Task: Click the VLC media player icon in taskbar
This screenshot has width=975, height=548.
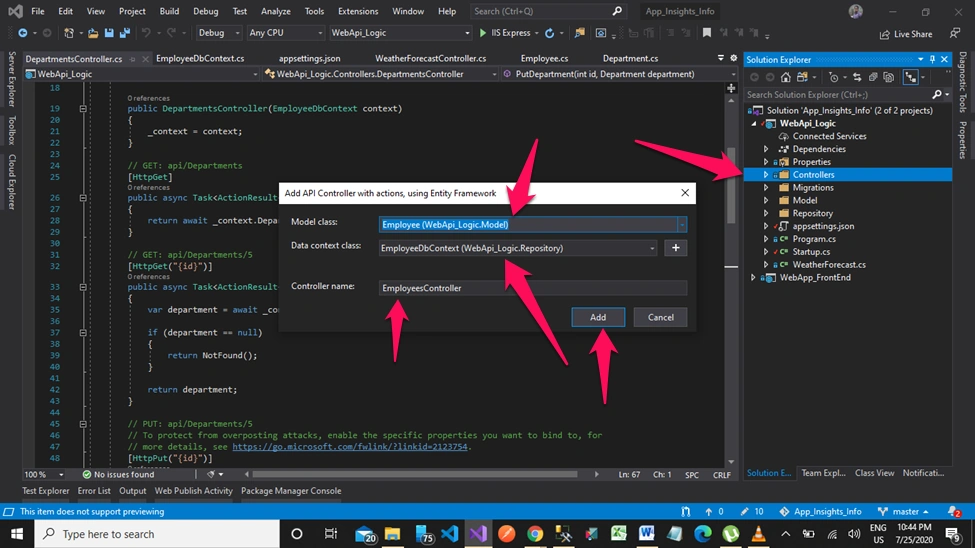Action: click(x=759, y=534)
